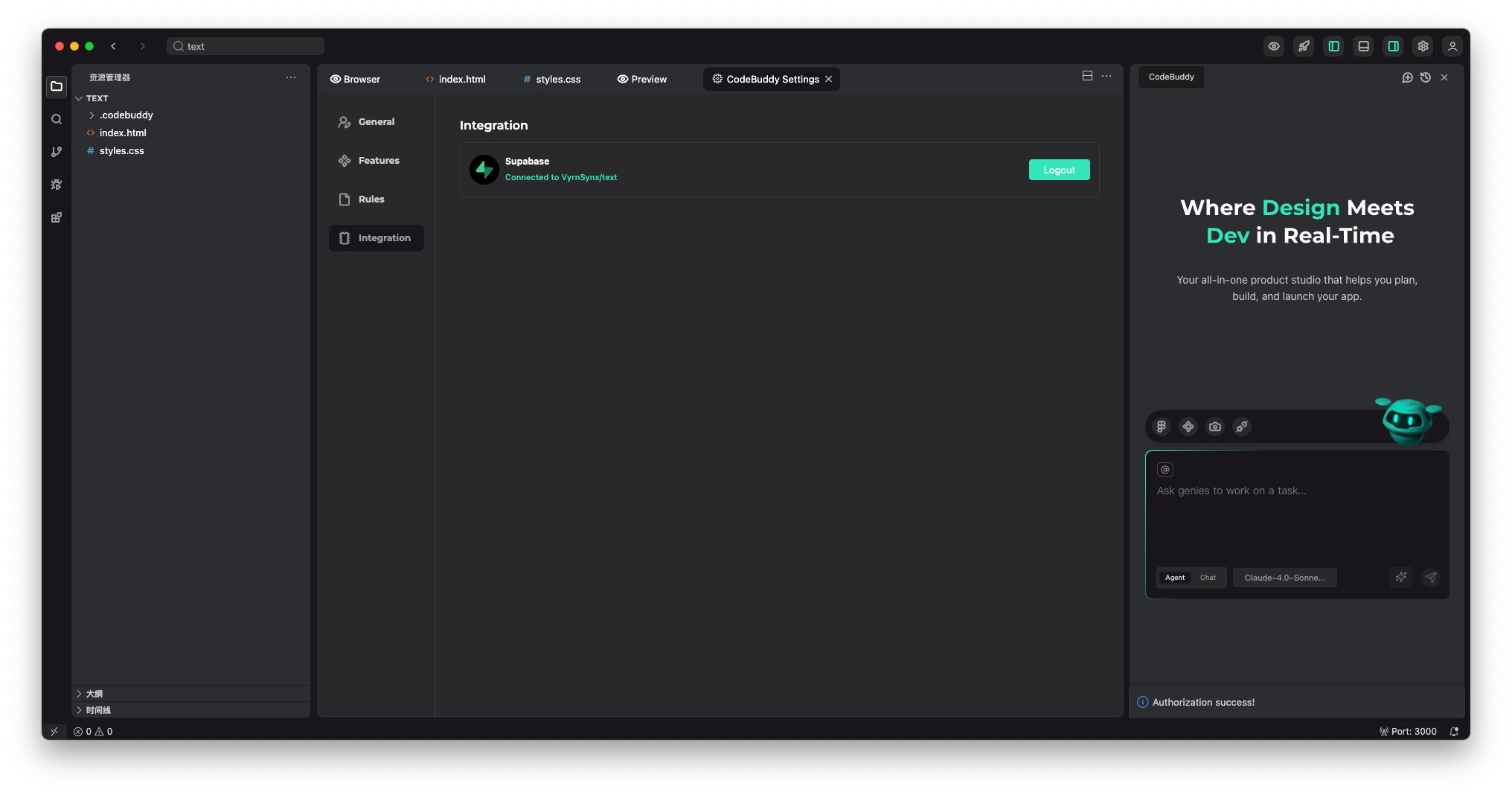
Task: Close the CodeBuddy panel
Action: pyautogui.click(x=1444, y=77)
